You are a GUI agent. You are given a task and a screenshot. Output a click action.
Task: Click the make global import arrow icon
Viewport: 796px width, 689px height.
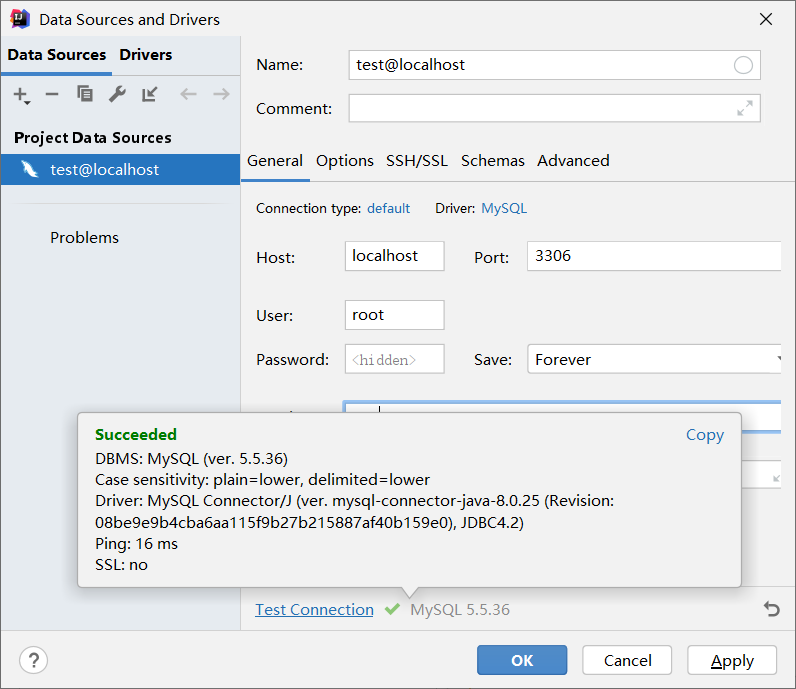tap(150, 94)
